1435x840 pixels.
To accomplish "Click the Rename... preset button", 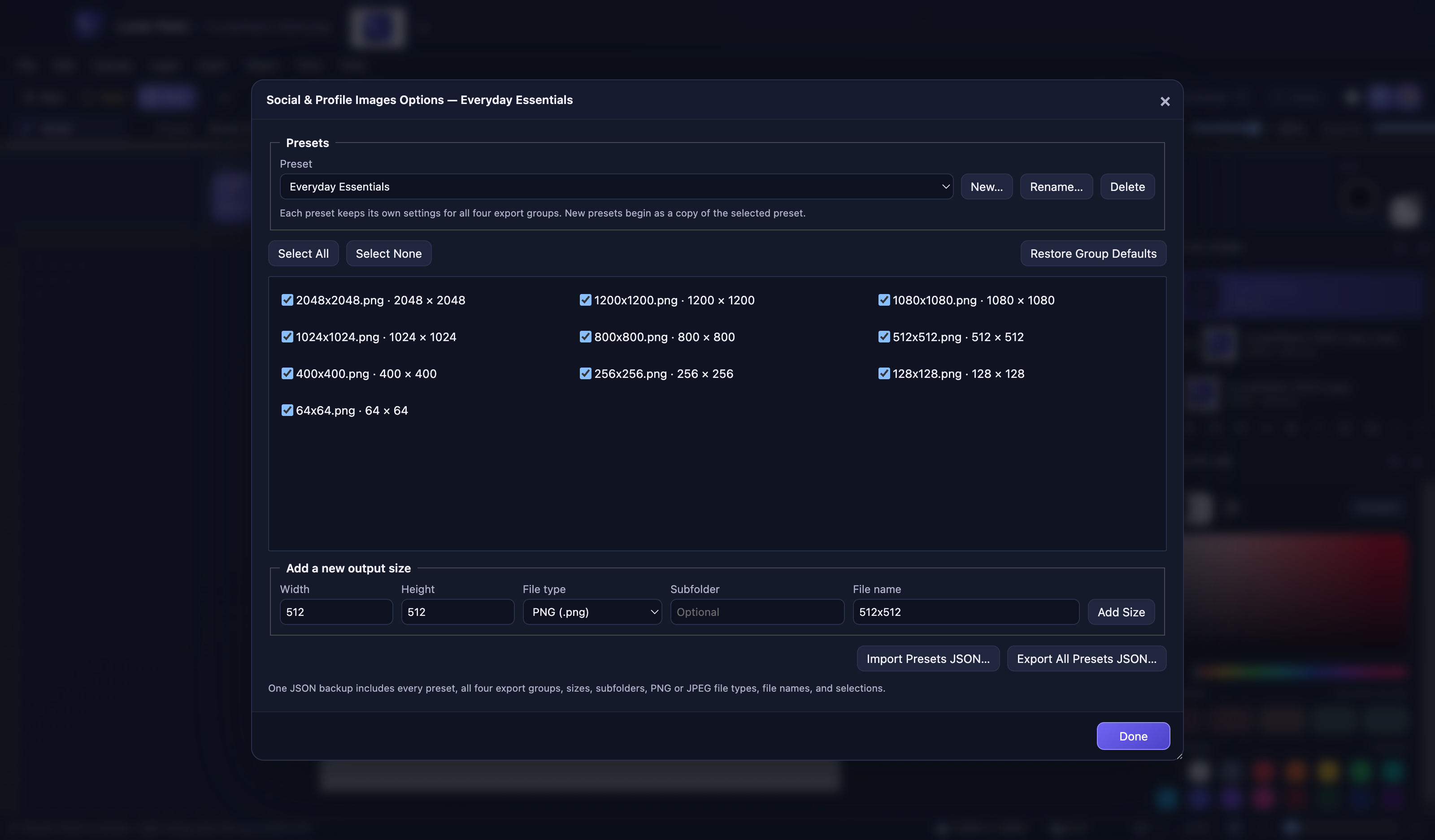I will tap(1056, 186).
